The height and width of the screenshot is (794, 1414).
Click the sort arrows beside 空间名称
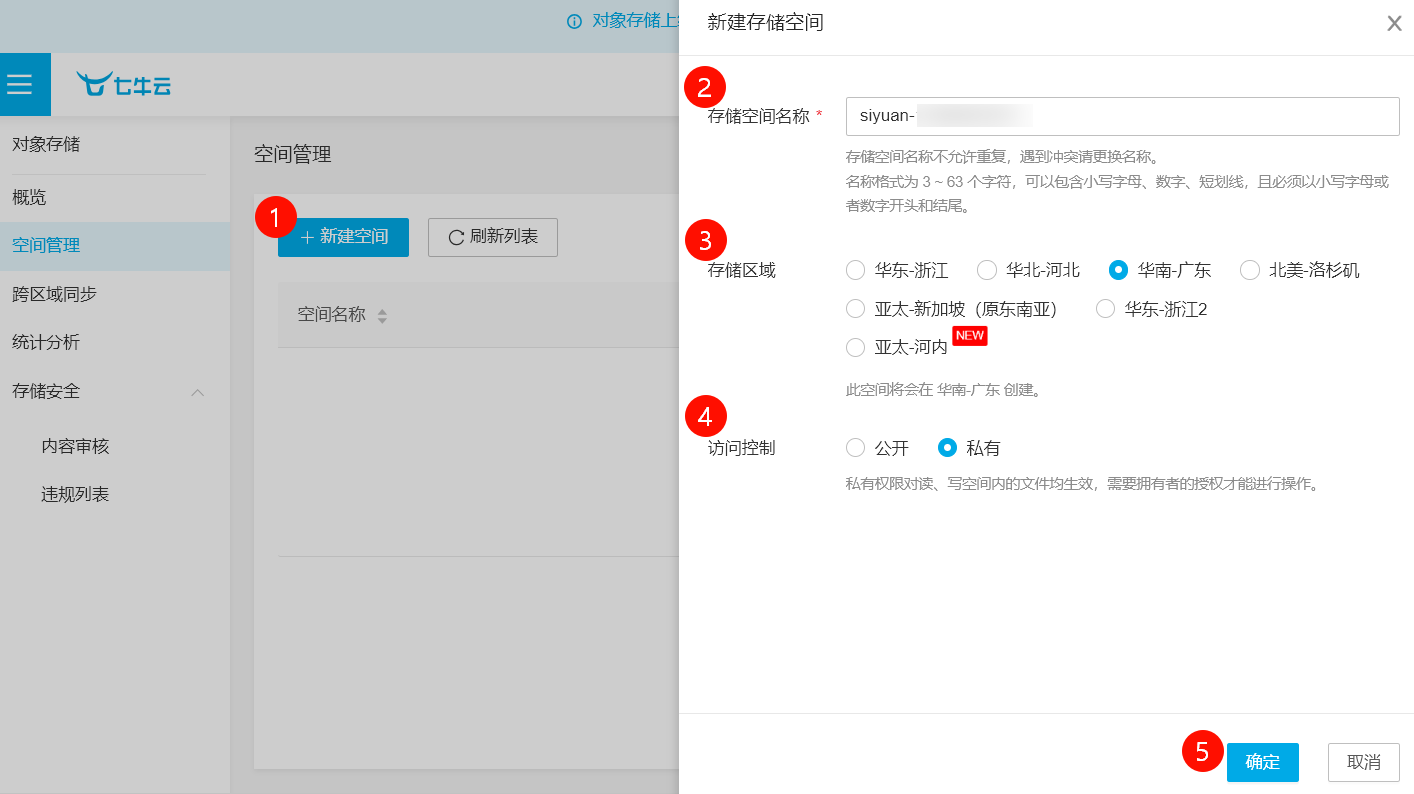tap(382, 316)
